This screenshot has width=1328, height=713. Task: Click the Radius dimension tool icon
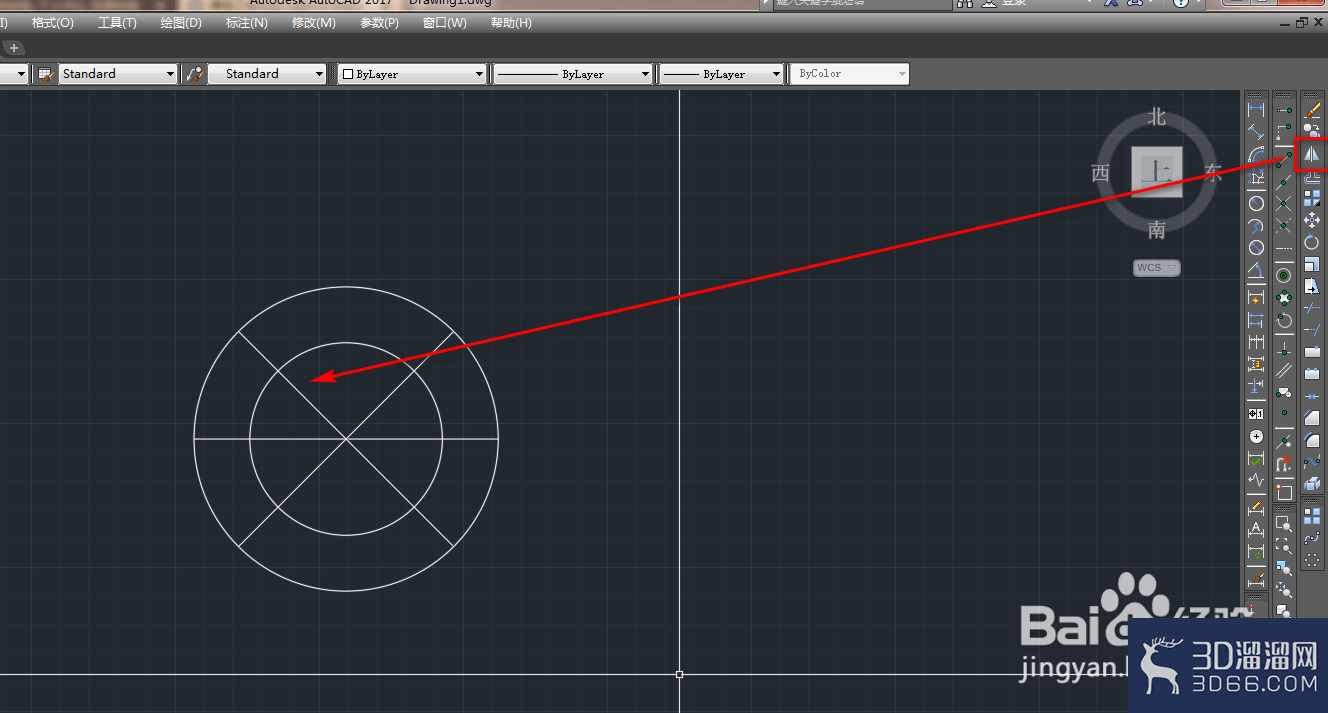click(x=1256, y=204)
